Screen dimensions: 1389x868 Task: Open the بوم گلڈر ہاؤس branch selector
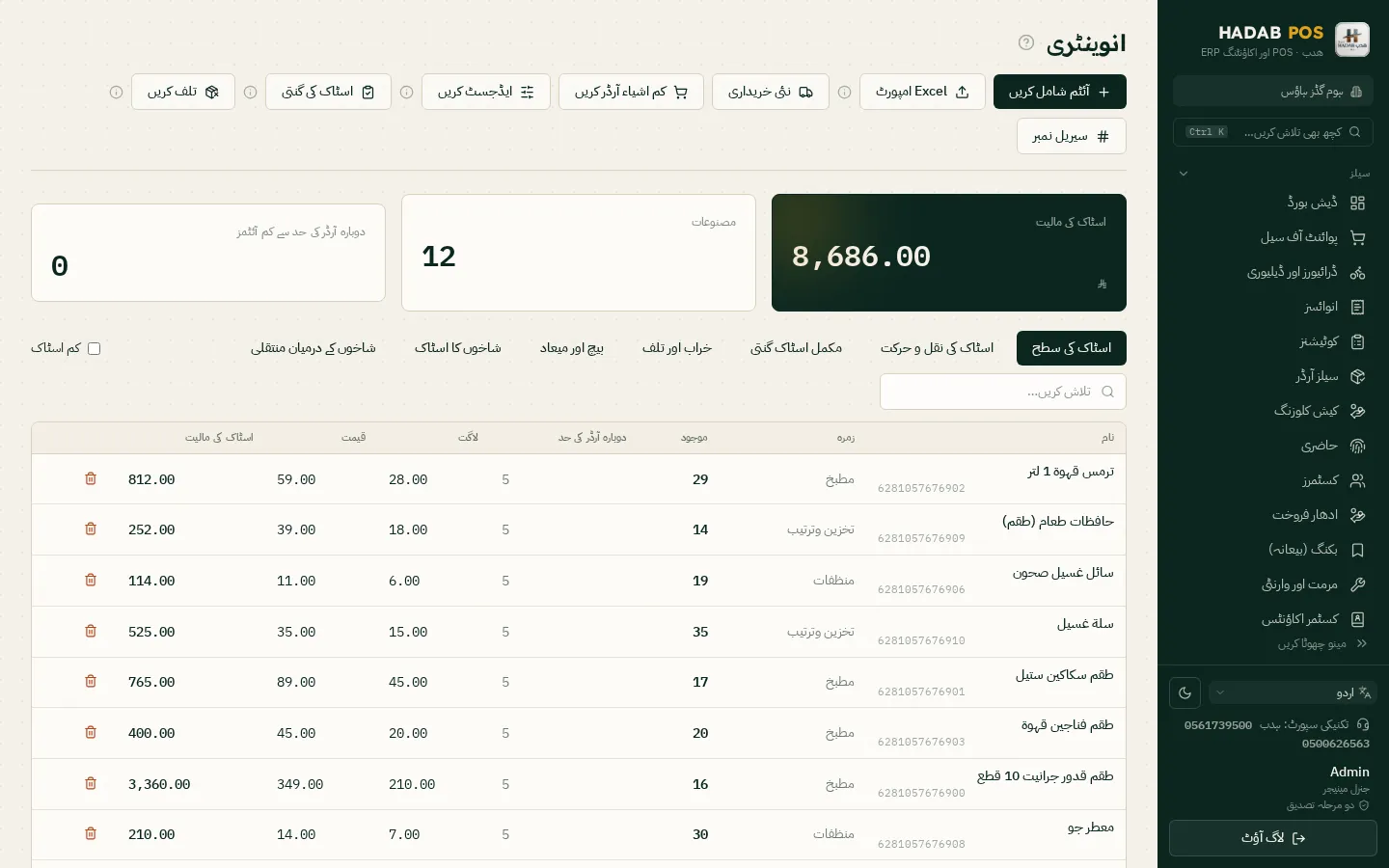(1273, 92)
